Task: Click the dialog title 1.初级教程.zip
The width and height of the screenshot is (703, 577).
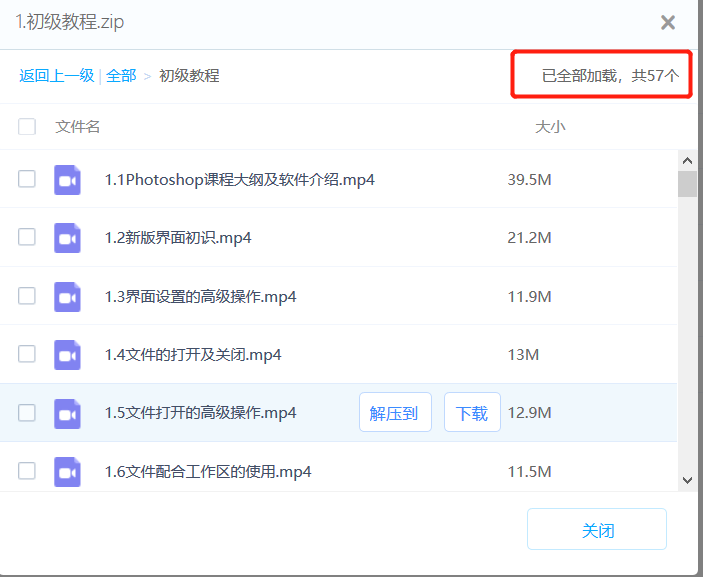Action: 69,22
